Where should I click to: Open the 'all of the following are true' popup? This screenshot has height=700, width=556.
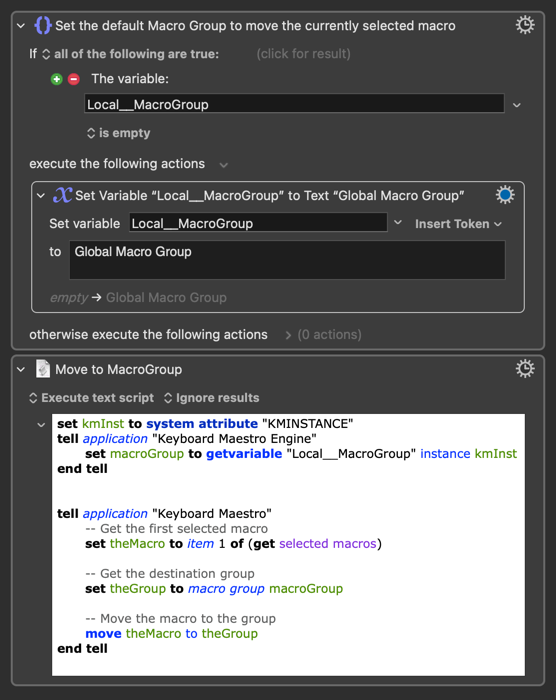(130, 54)
